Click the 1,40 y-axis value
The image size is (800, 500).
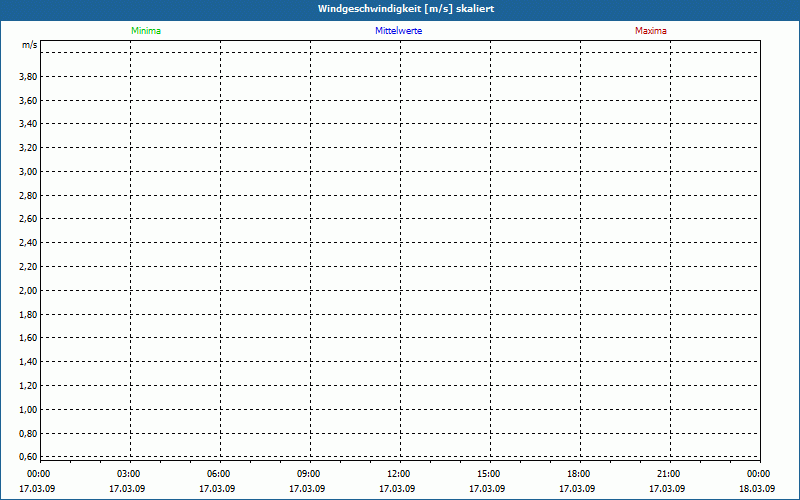point(29,362)
